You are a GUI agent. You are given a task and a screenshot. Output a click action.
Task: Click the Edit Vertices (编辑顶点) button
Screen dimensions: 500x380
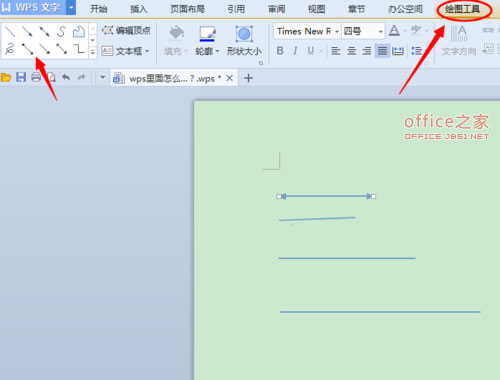click(126, 31)
